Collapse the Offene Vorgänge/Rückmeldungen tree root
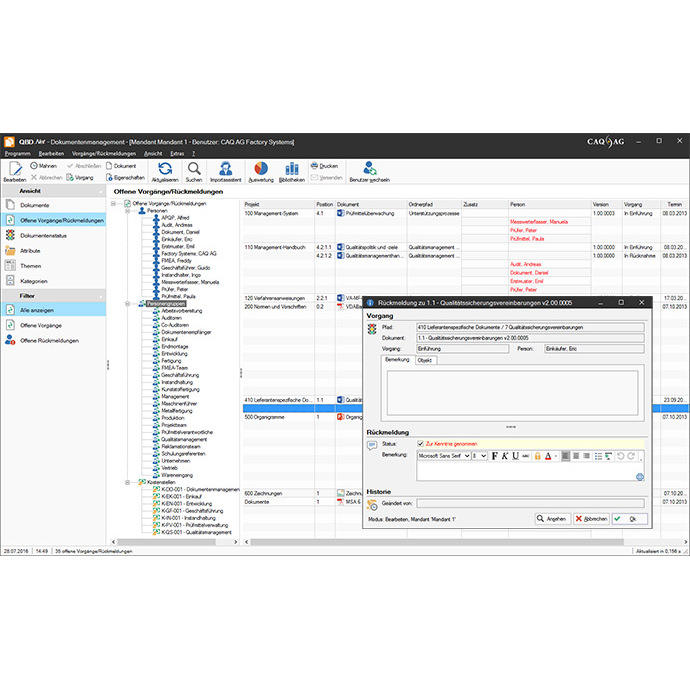Screen dimensions: 690x690 click(x=114, y=203)
